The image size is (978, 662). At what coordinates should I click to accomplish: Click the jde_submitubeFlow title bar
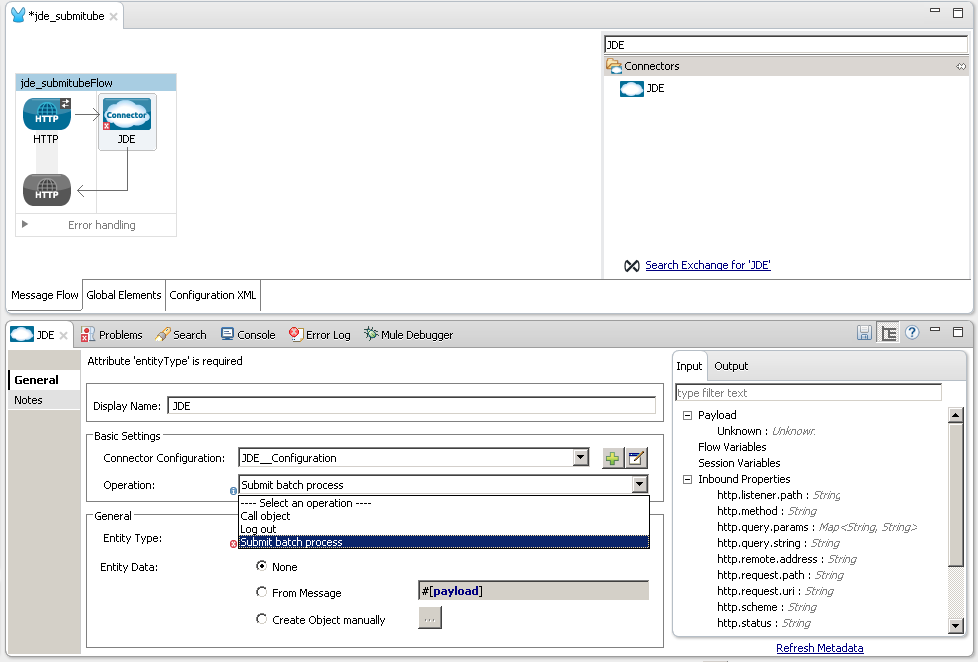(x=96, y=83)
